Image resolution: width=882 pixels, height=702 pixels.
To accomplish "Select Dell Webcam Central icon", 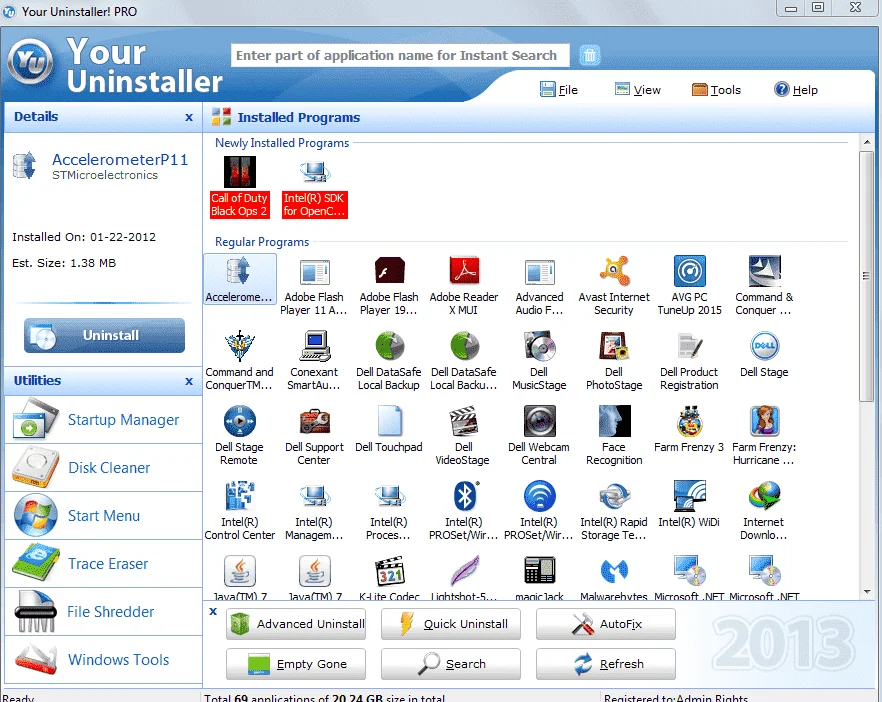I will pos(539,436).
